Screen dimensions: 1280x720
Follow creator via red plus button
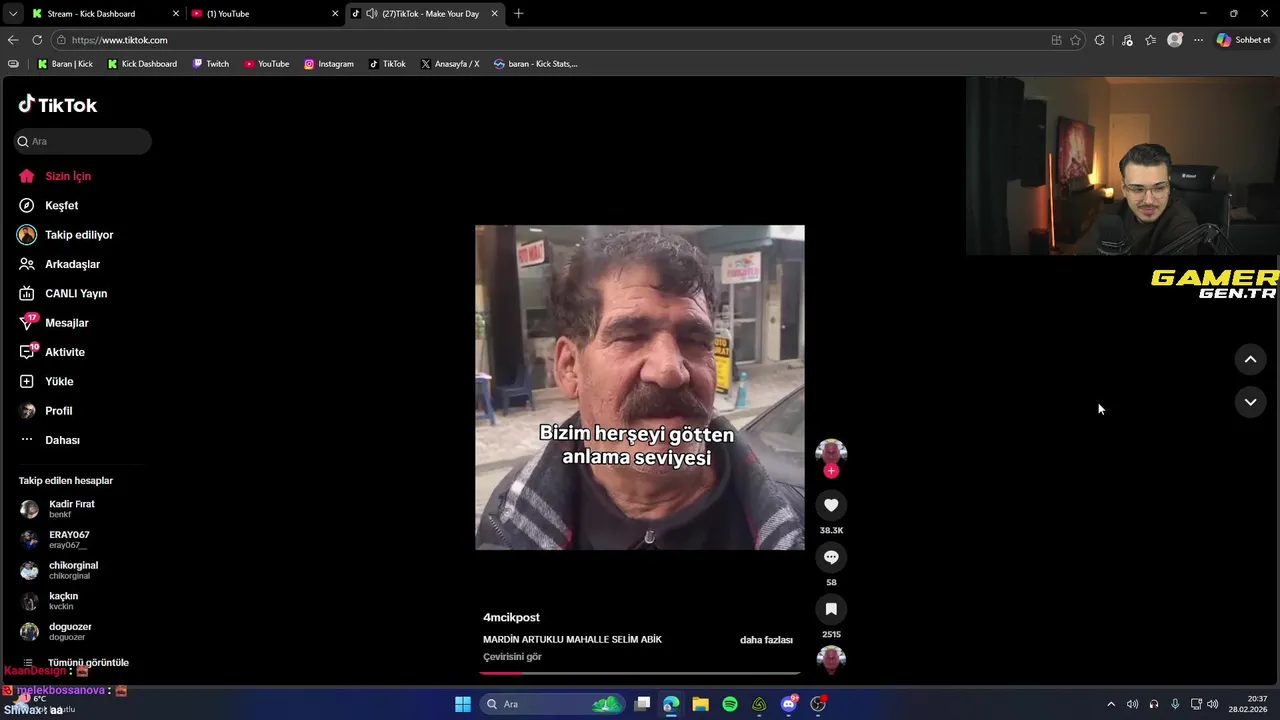tap(831, 471)
